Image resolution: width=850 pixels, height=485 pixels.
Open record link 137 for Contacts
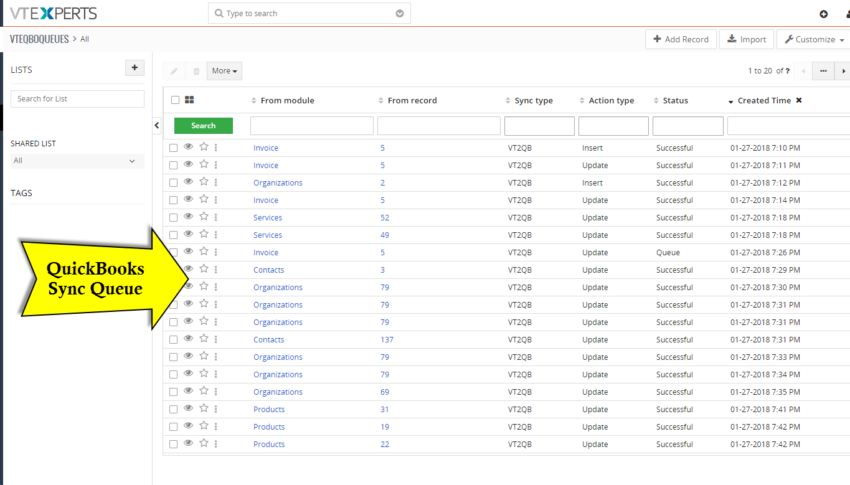[387, 340]
